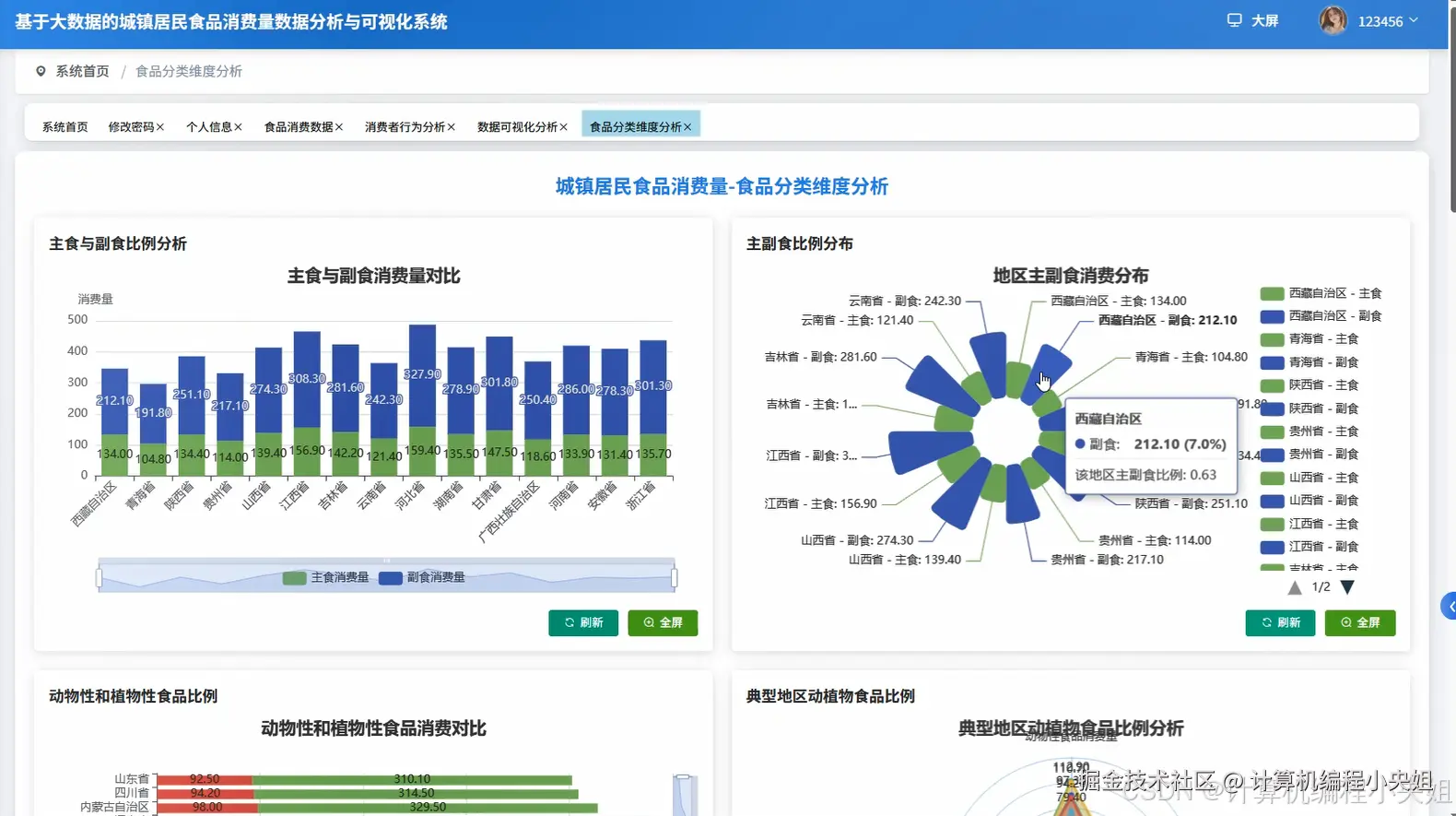
Task: Click rose chart label 江西省 - 主食: 156.90
Action: (x=820, y=503)
